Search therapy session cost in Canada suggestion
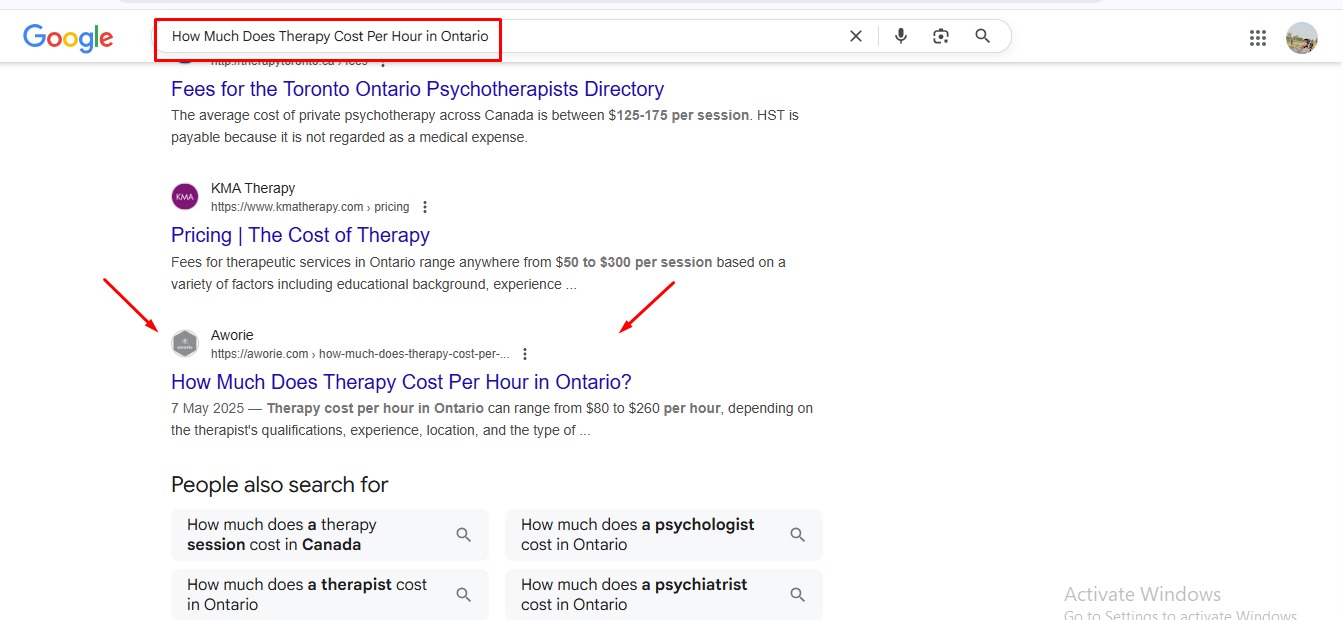Image resolution: width=1343 pixels, height=620 pixels. 329,534
